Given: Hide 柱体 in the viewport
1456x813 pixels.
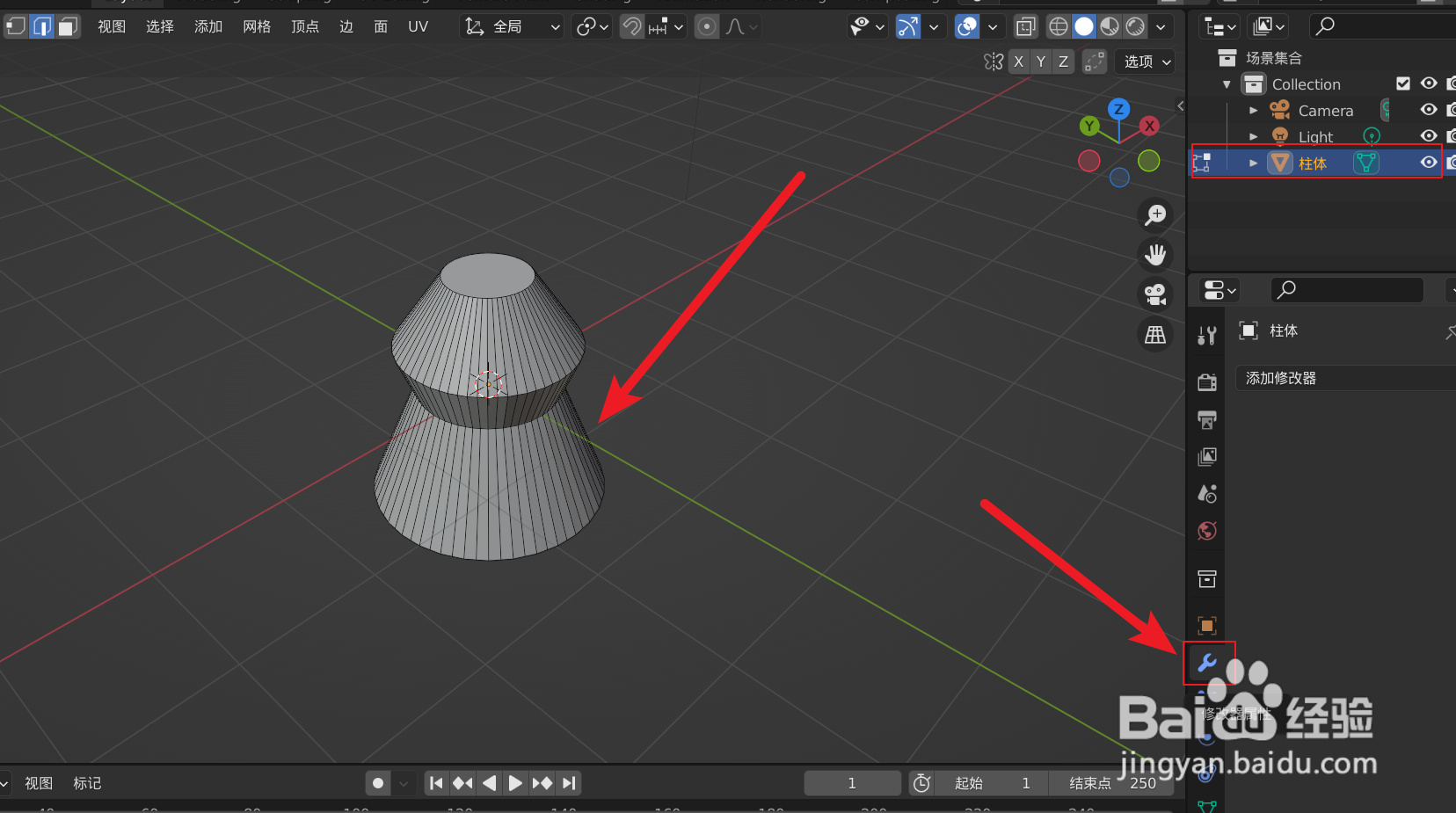Looking at the screenshot, I should (1430, 163).
